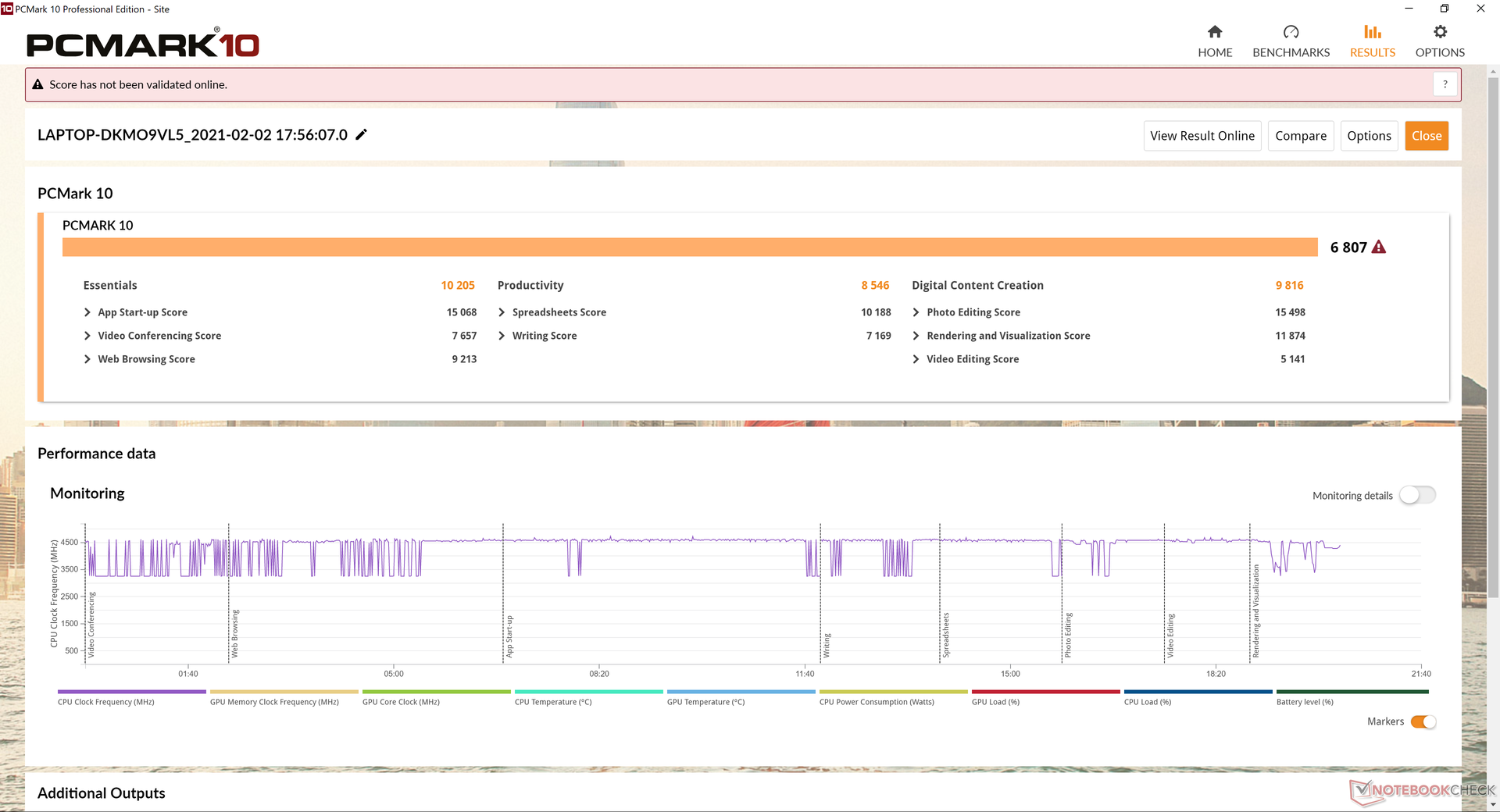Screen dimensions: 1500x812
Task: Click View Result Online button
Action: (1202, 136)
